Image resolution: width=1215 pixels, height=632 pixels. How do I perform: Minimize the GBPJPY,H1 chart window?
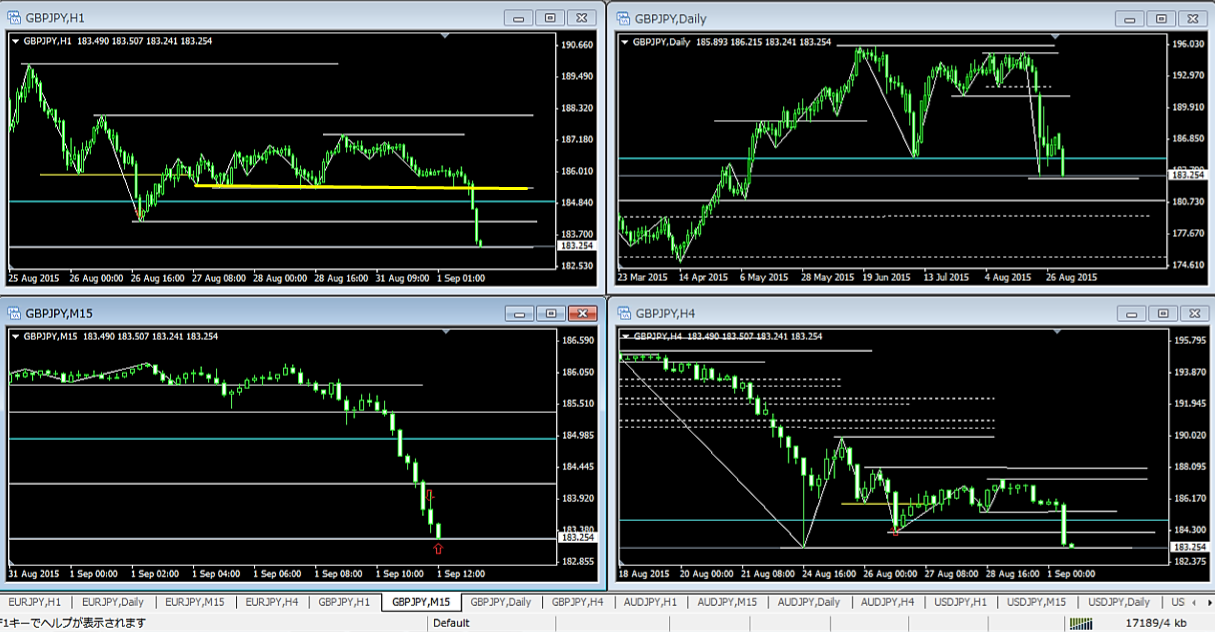coord(518,18)
